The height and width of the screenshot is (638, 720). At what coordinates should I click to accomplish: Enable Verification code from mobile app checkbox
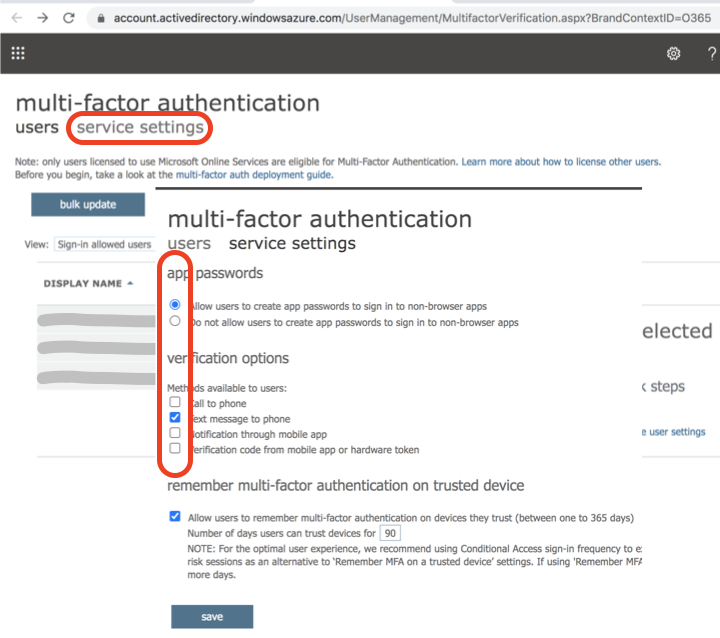coord(175,448)
